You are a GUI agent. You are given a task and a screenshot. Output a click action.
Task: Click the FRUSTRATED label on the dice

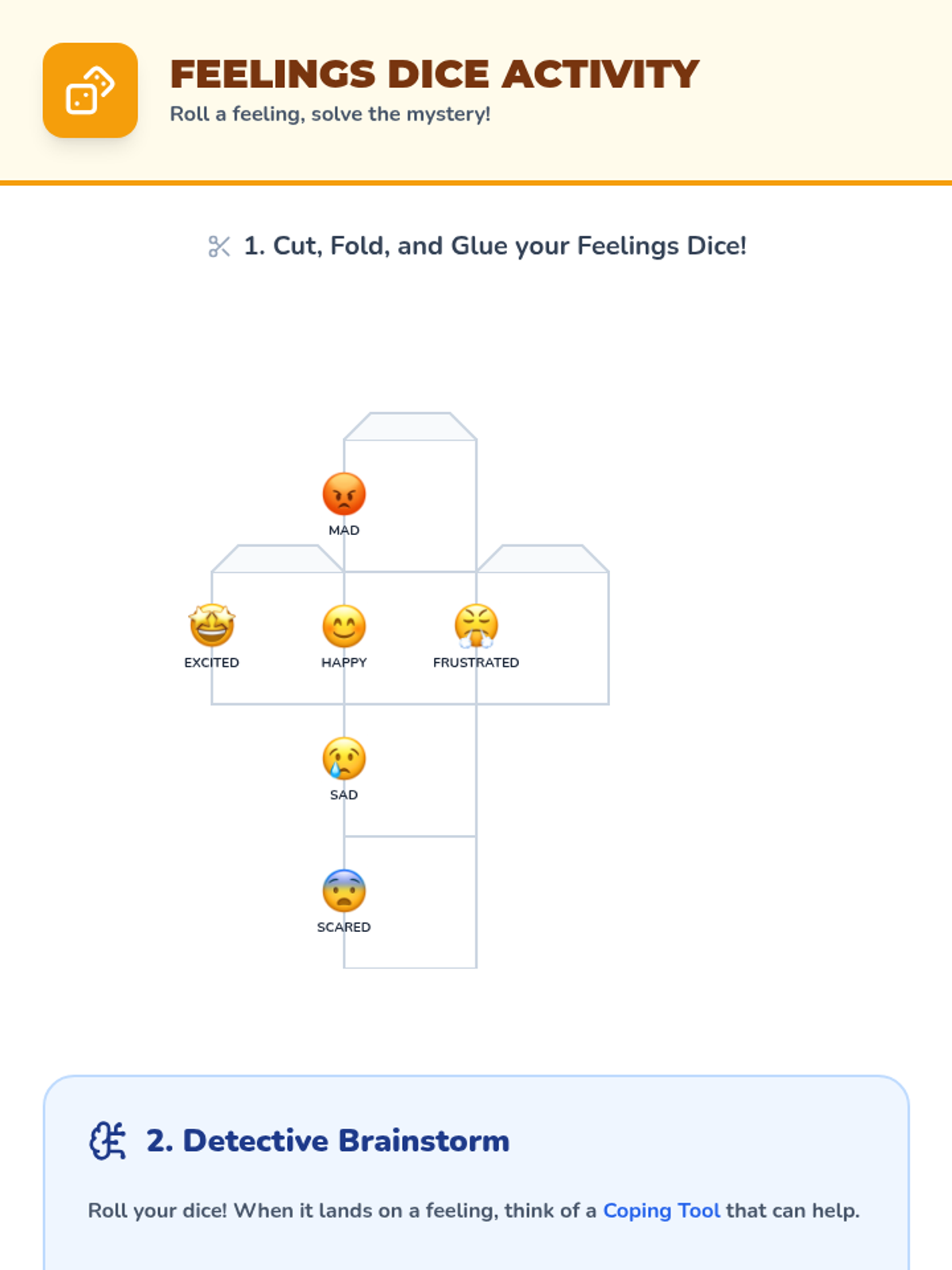476,663
